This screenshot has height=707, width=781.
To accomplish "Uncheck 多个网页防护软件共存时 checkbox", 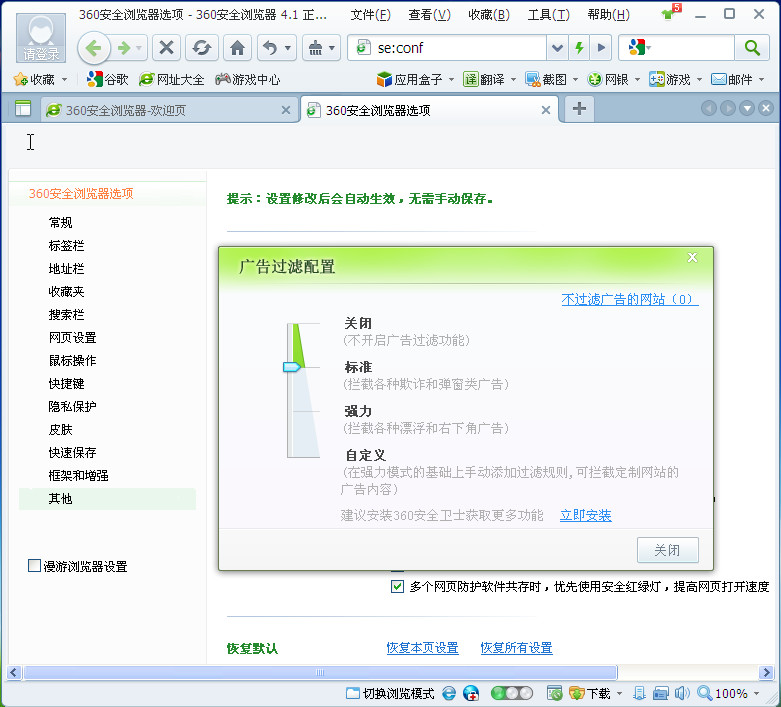I will (x=397, y=586).
